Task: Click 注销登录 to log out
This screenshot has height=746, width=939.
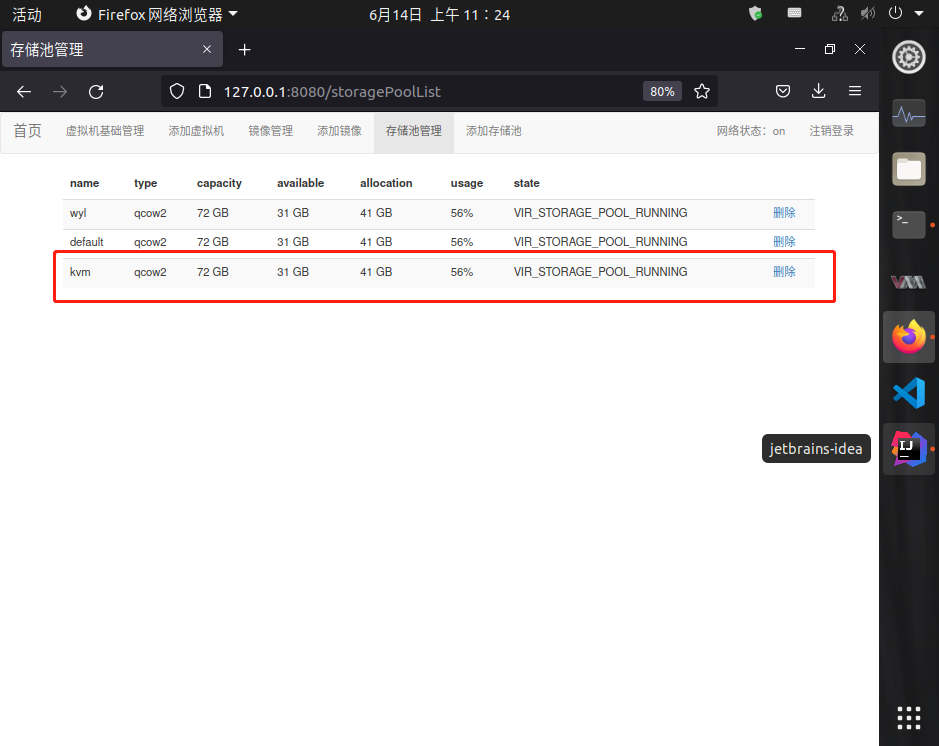Action: (831, 131)
